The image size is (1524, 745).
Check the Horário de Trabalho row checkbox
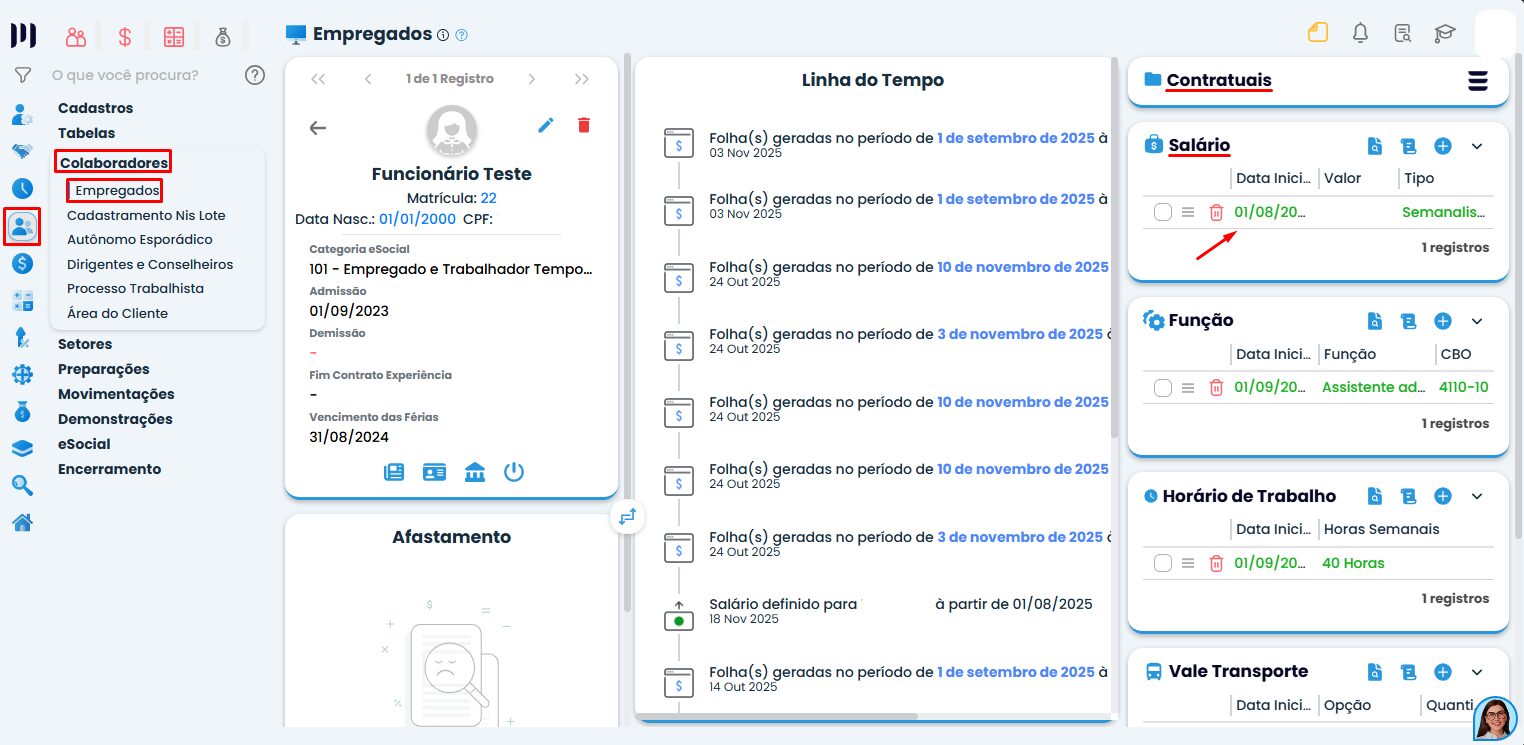[x=1162, y=563]
